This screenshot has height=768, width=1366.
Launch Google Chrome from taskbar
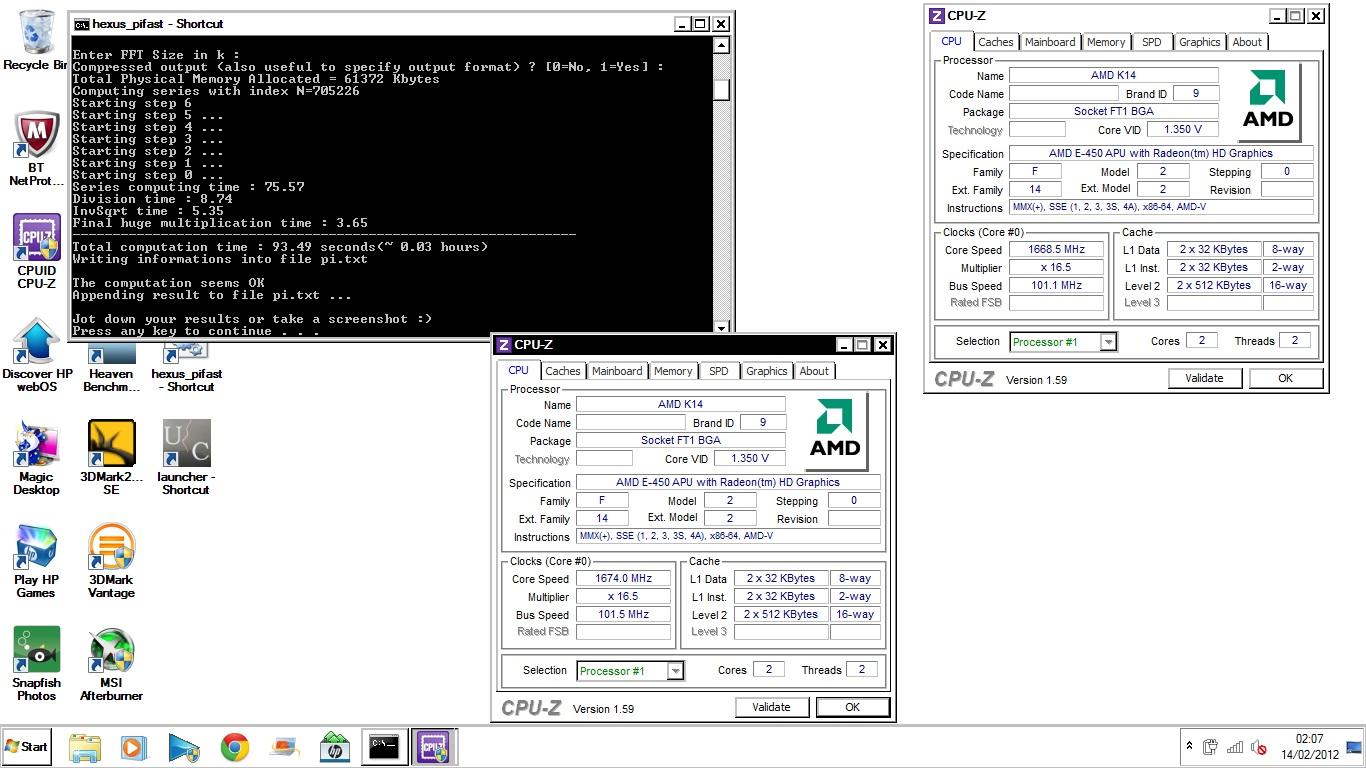(x=234, y=747)
